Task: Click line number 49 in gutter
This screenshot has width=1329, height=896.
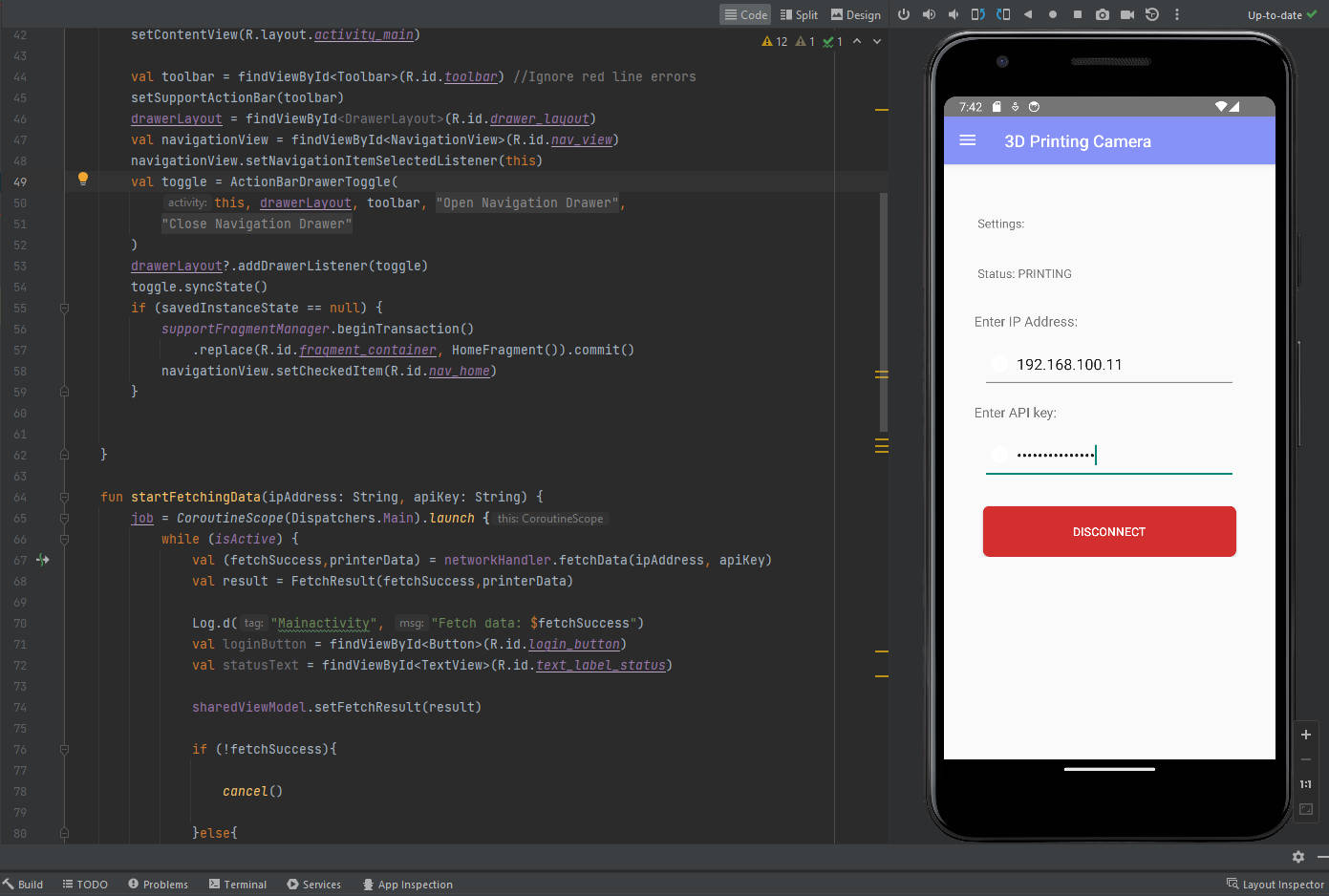Action: [x=20, y=181]
